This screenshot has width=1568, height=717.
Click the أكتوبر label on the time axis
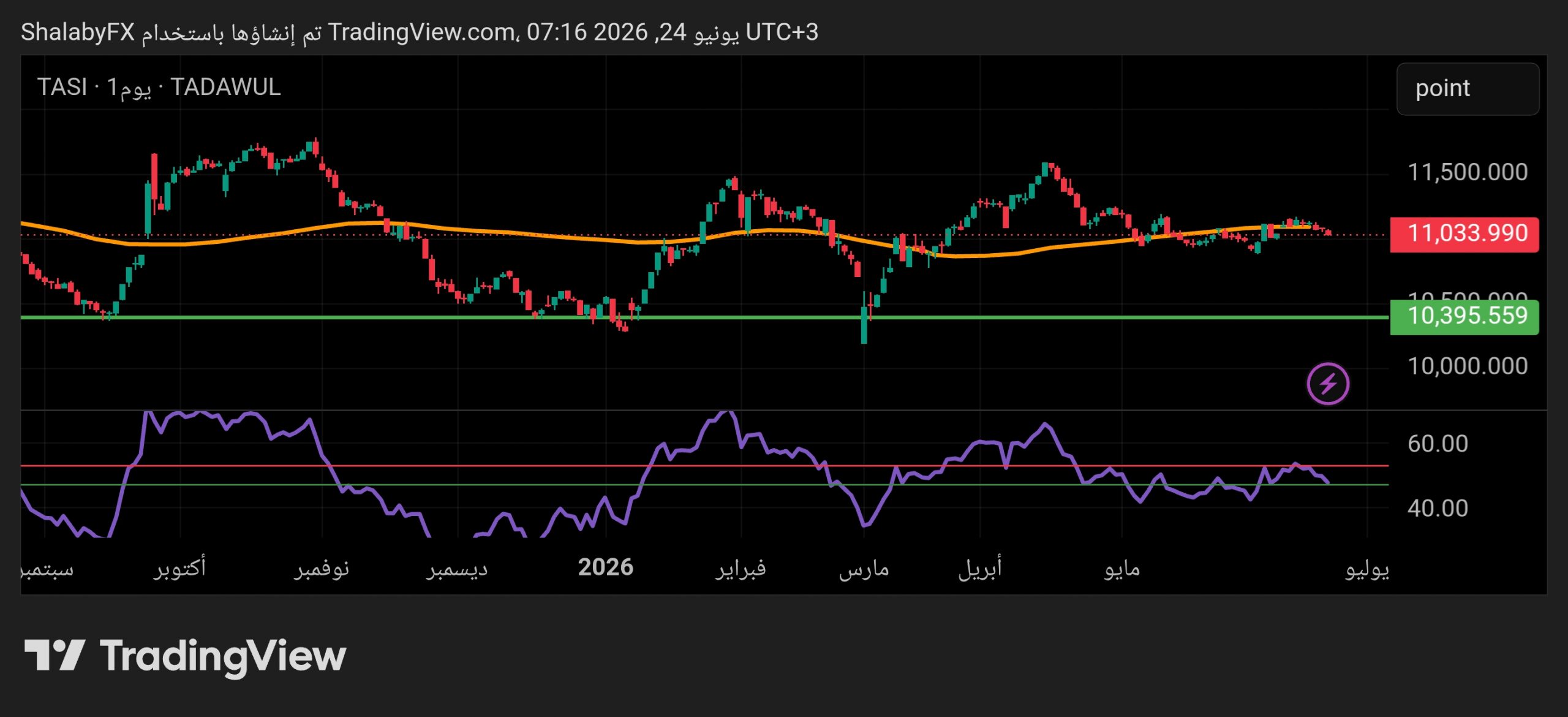pyautogui.click(x=179, y=568)
